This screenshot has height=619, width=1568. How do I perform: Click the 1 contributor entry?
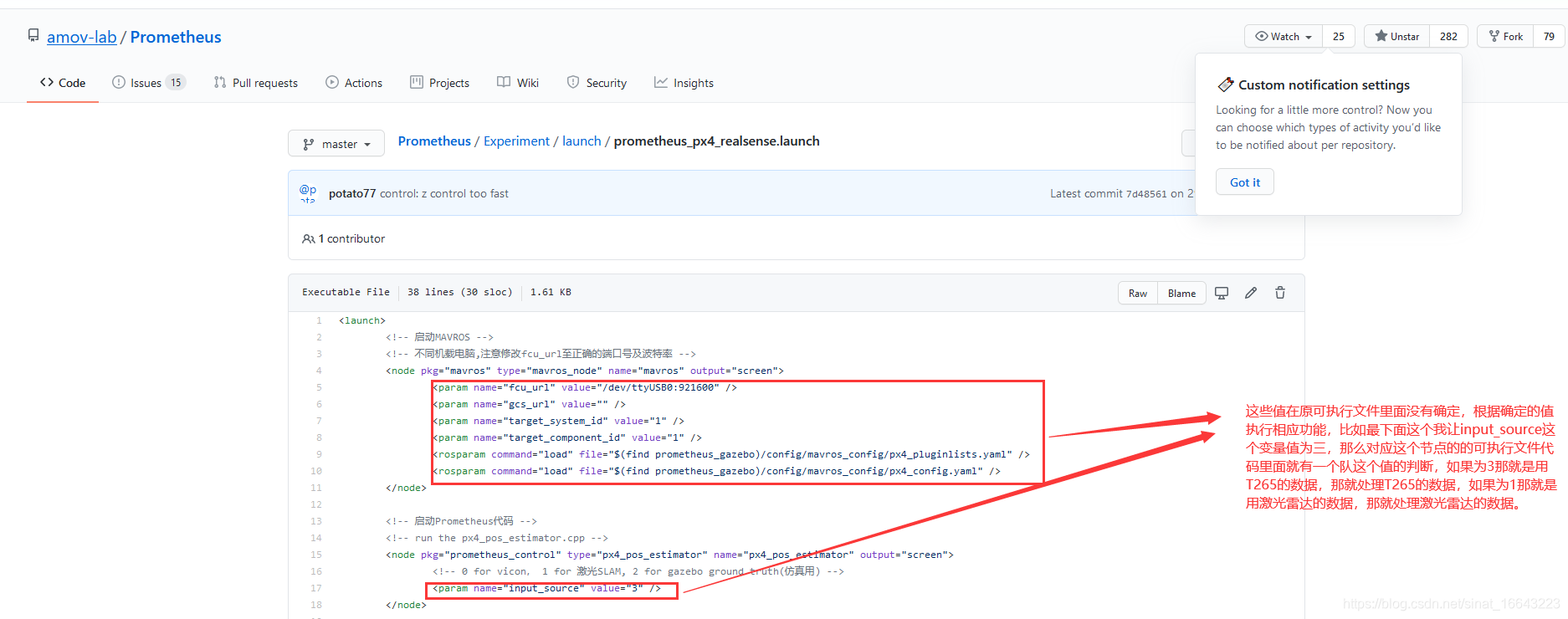pos(344,238)
